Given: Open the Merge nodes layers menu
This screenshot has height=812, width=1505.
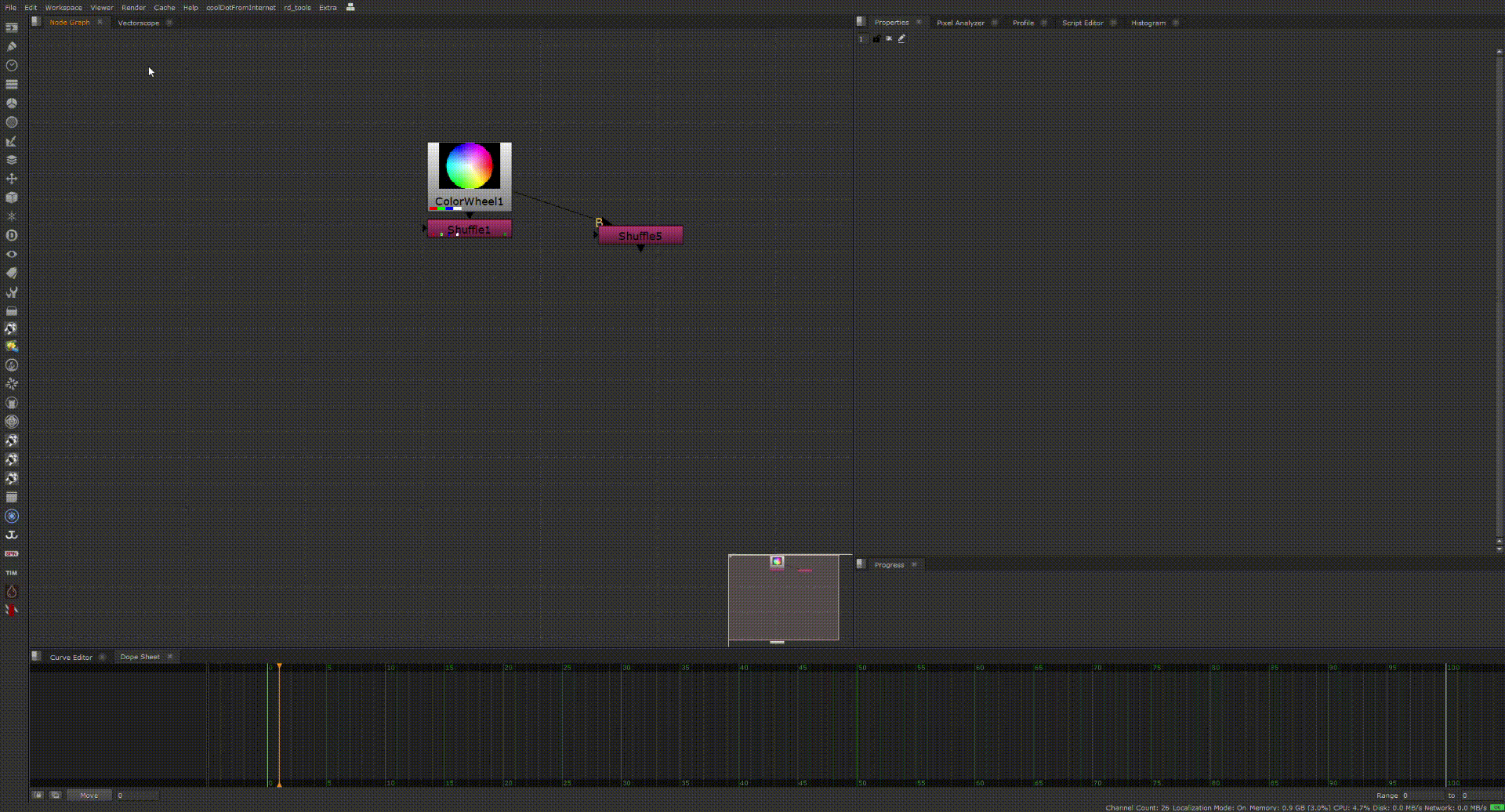Looking at the screenshot, I should click(12, 160).
